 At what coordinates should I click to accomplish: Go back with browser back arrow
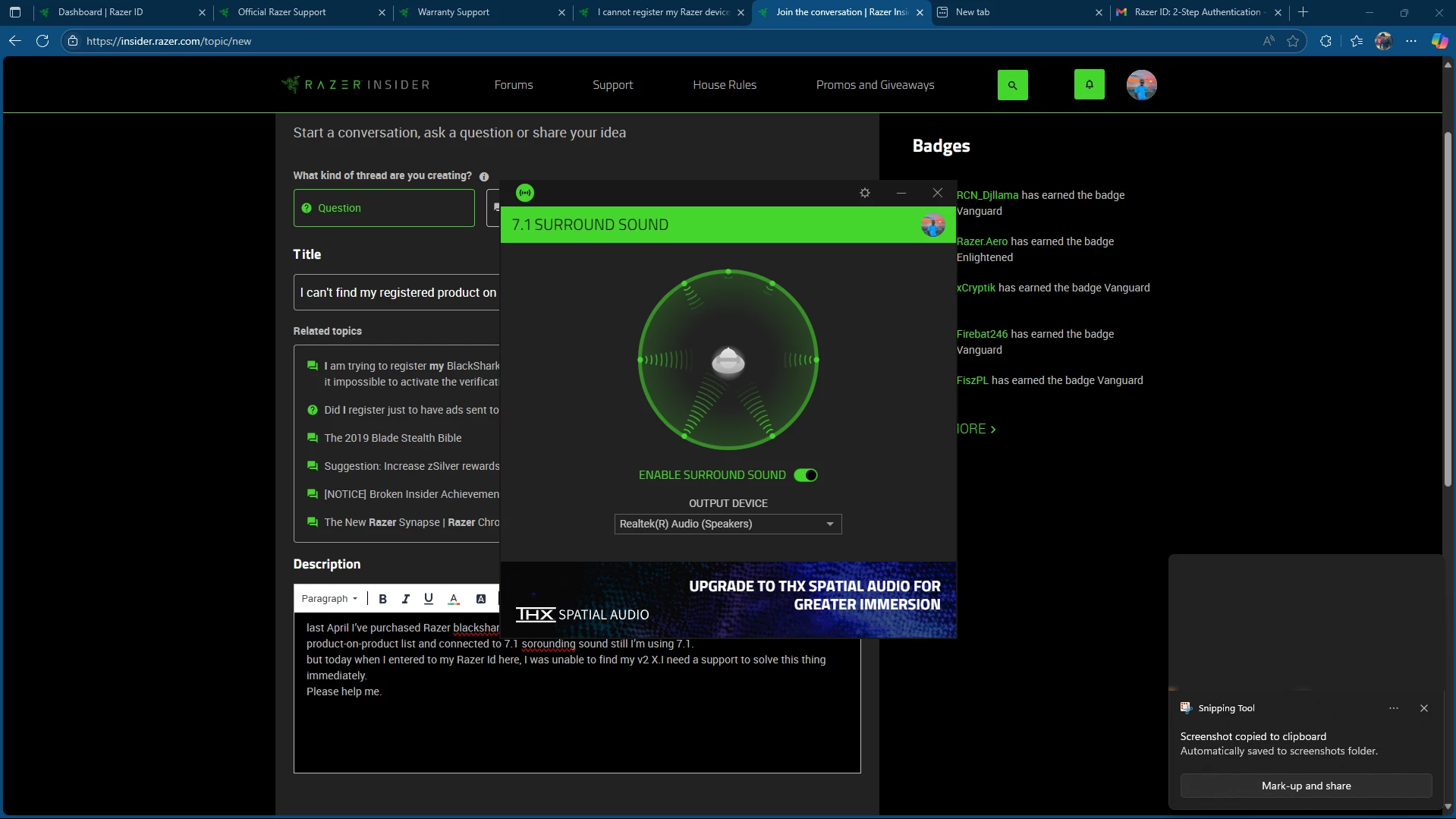pyautogui.click(x=15, y=41)
